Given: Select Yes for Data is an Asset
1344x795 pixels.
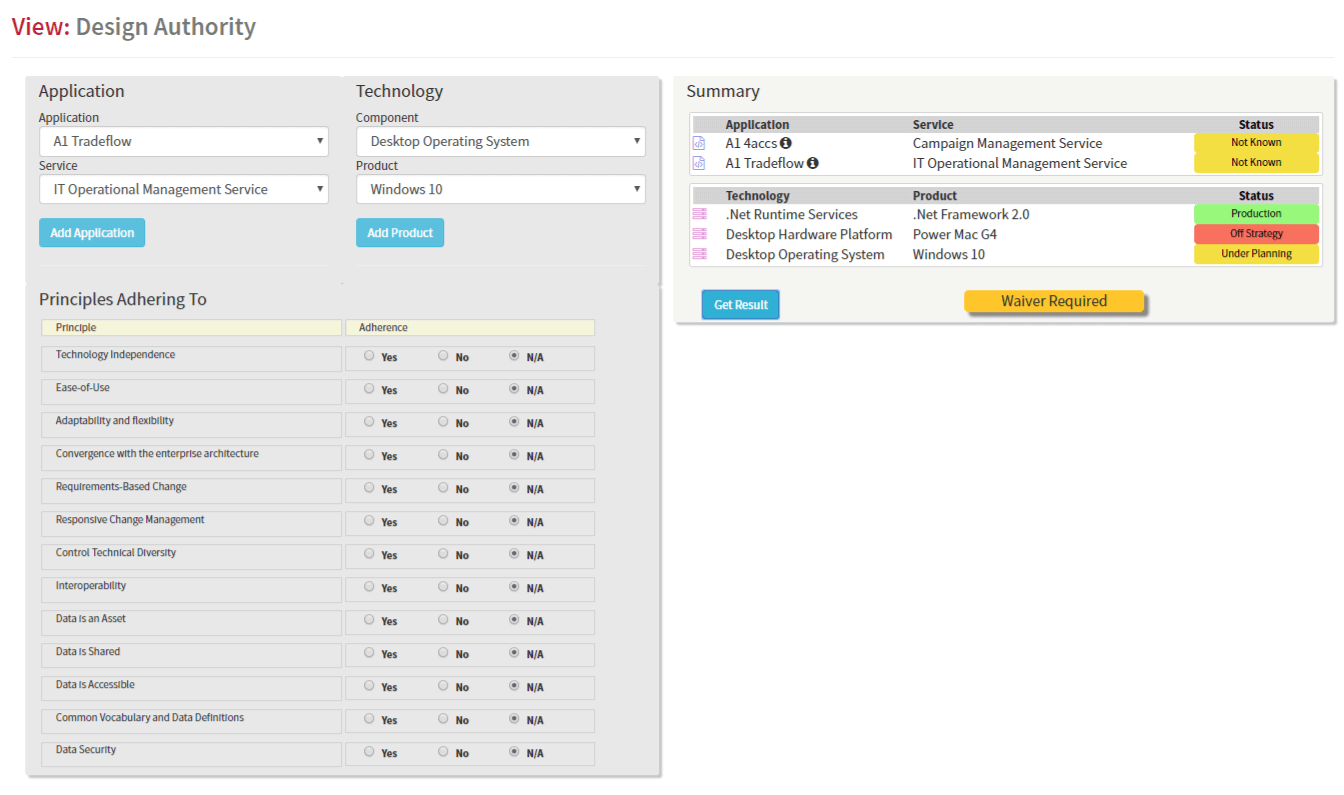Looking at the screenshot, I should tap(370, 619).
